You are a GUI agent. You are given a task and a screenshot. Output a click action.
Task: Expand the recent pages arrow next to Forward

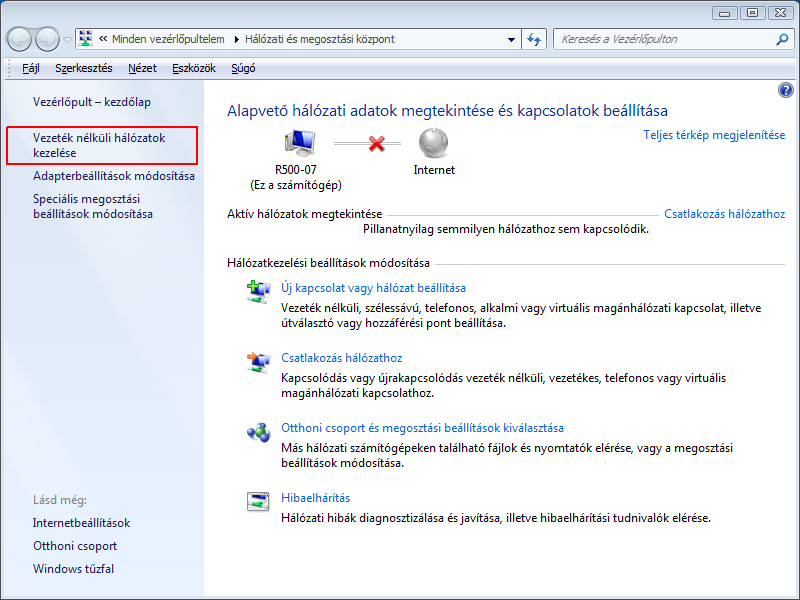tap(67, 40)
